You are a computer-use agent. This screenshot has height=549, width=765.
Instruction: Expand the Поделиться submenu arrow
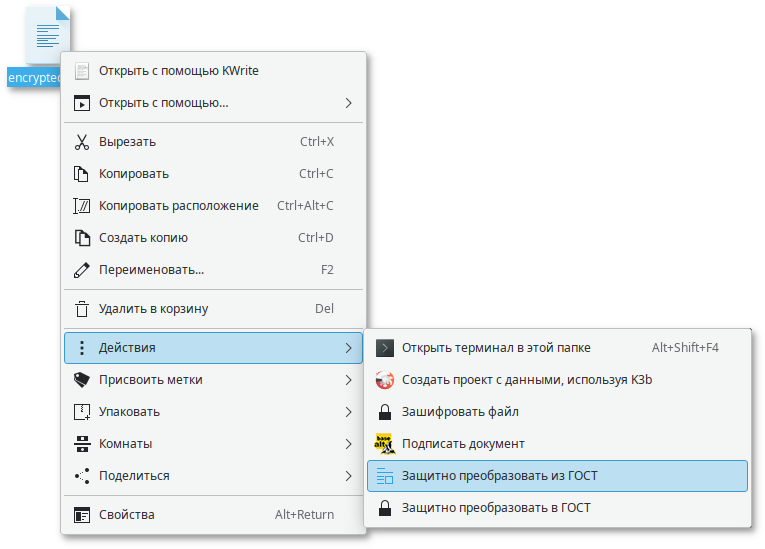coord(348,476)
